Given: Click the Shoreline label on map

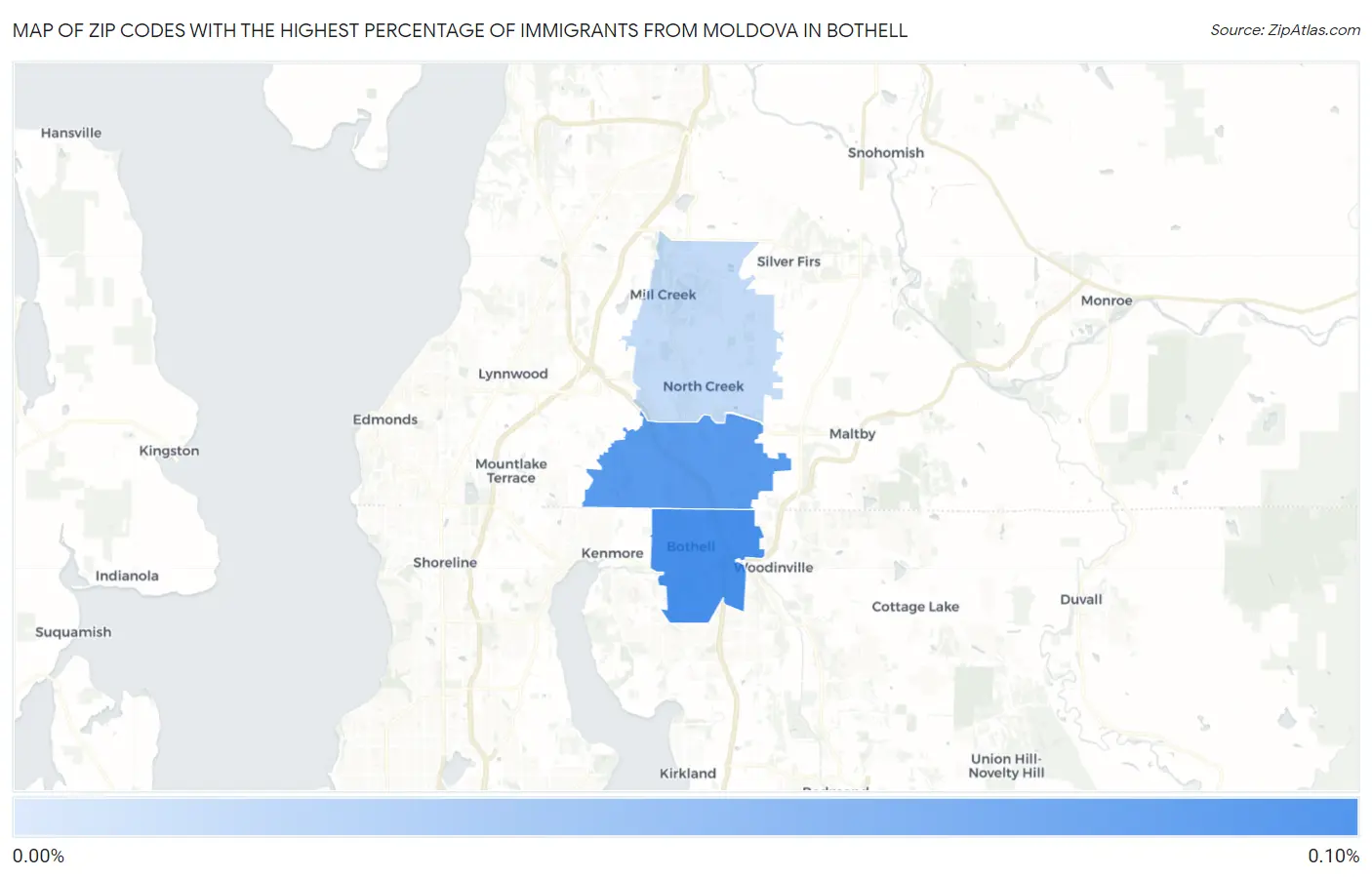Looking at the screenshot, I should coord(445,563).
